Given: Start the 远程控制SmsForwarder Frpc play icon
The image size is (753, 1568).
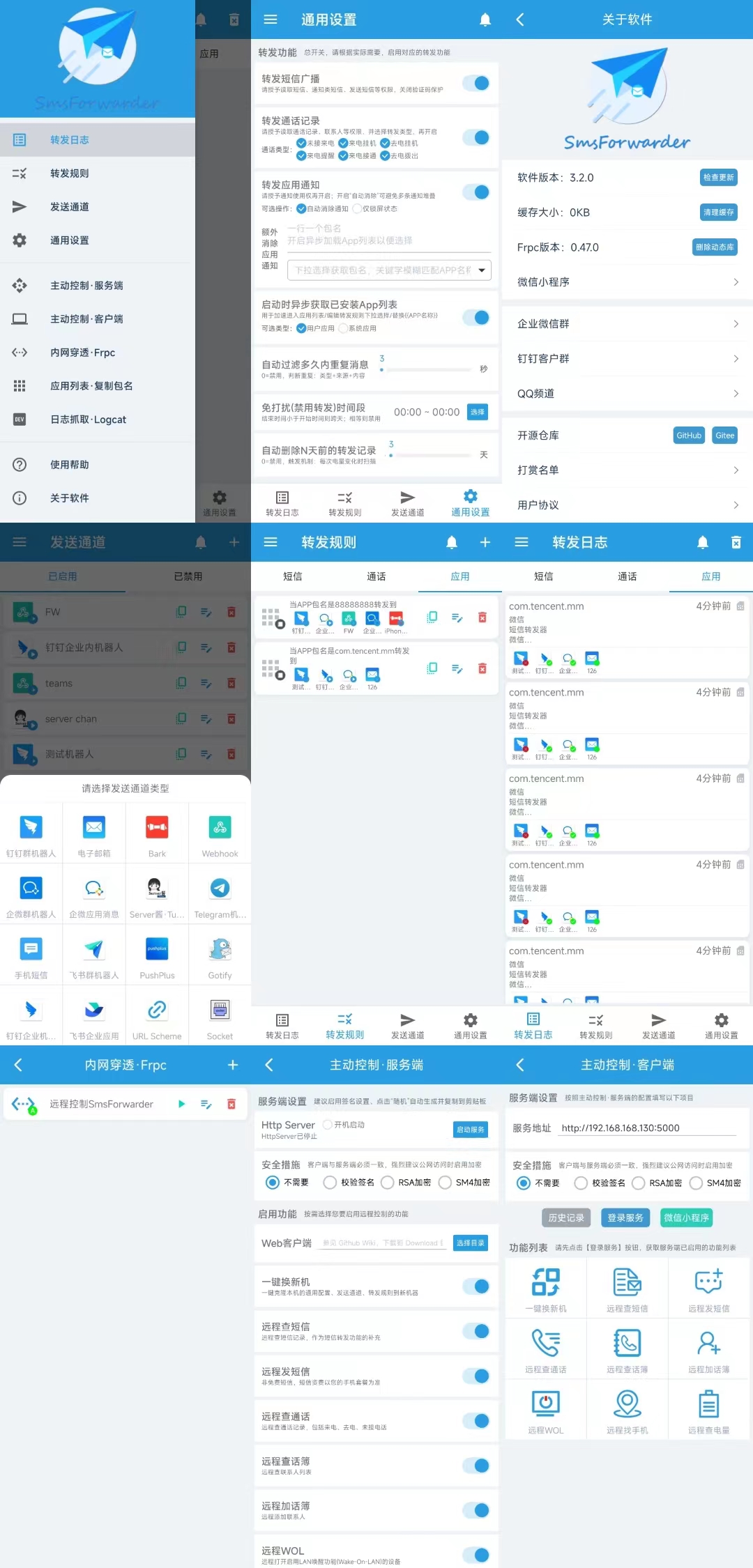Looking at the screenshot, I should (181, 1104).
